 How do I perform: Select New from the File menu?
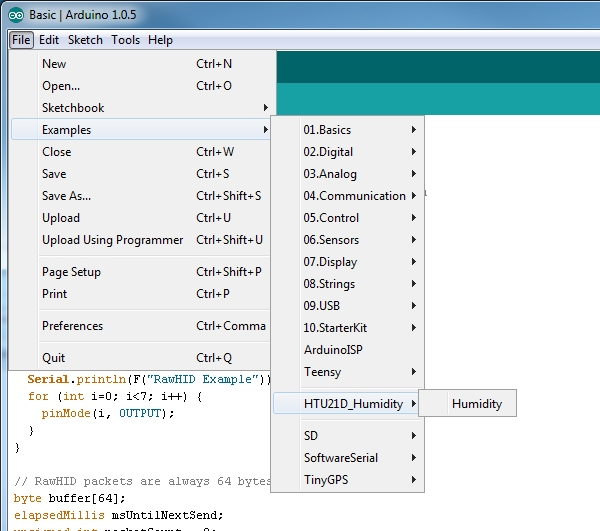point(54,64)
